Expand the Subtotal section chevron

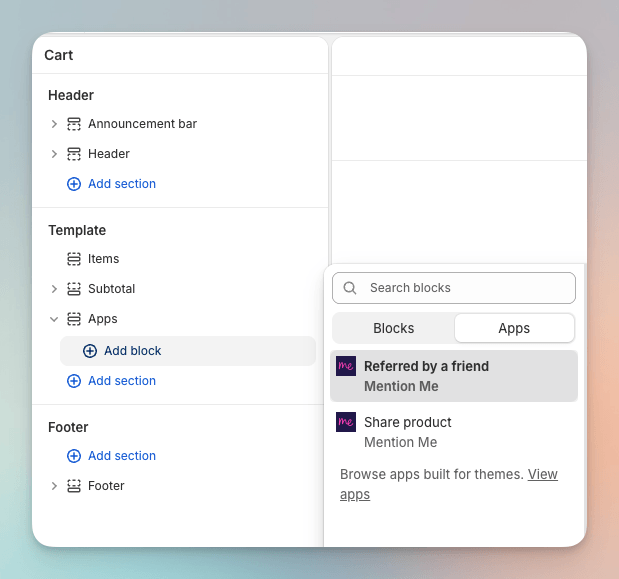pyautogui.click(x=54, y=289)
